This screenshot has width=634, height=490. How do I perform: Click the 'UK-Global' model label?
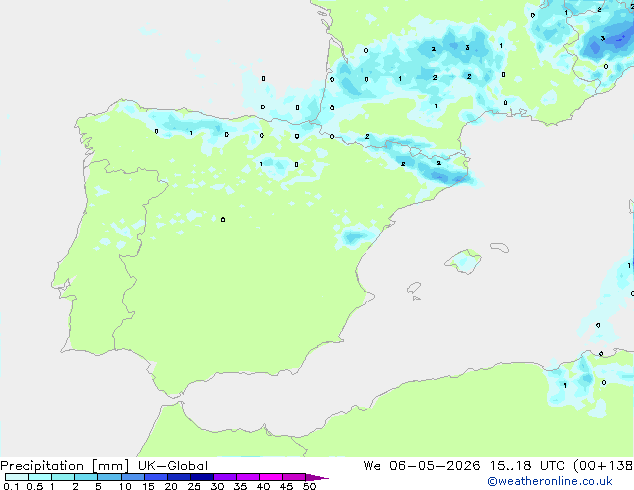(x=173, y=466)
